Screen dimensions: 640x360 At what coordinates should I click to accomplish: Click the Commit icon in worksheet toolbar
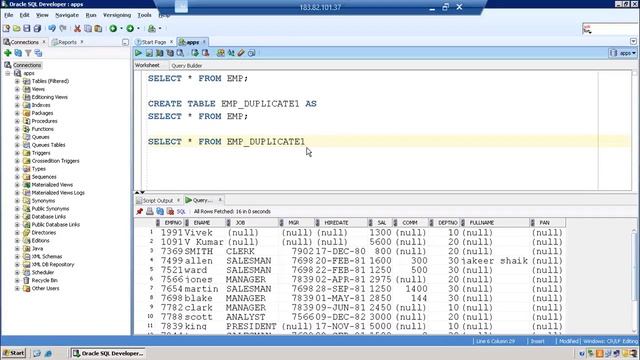pos(195,53)
